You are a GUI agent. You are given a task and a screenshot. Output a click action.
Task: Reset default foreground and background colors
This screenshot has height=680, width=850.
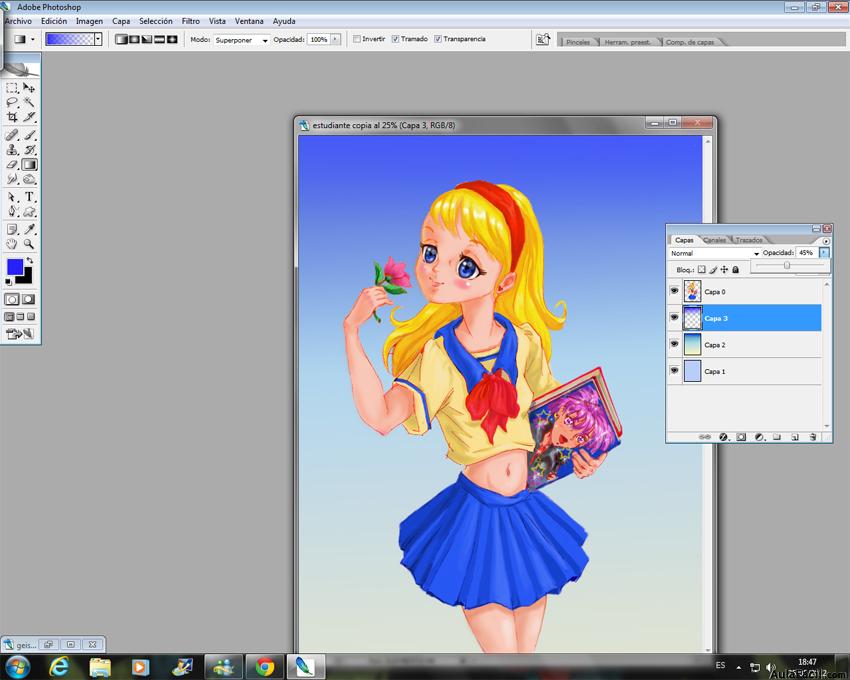[x=8, y=282]
